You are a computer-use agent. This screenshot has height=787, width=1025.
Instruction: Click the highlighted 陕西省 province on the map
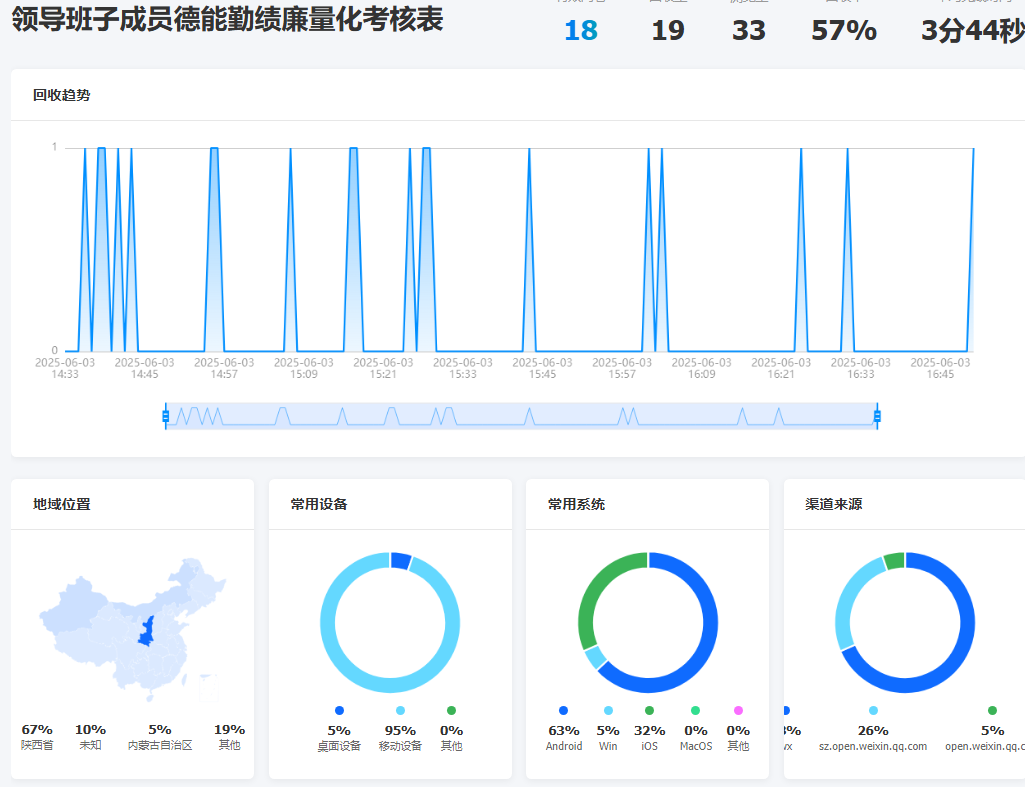tap(147, 631)
